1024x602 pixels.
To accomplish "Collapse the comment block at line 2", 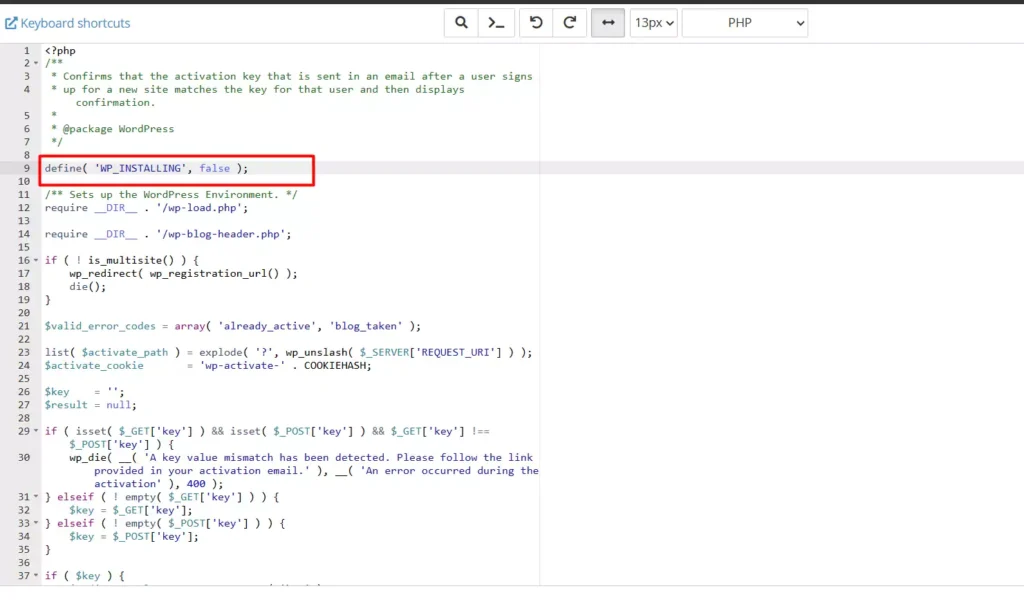I will point(36,63).
